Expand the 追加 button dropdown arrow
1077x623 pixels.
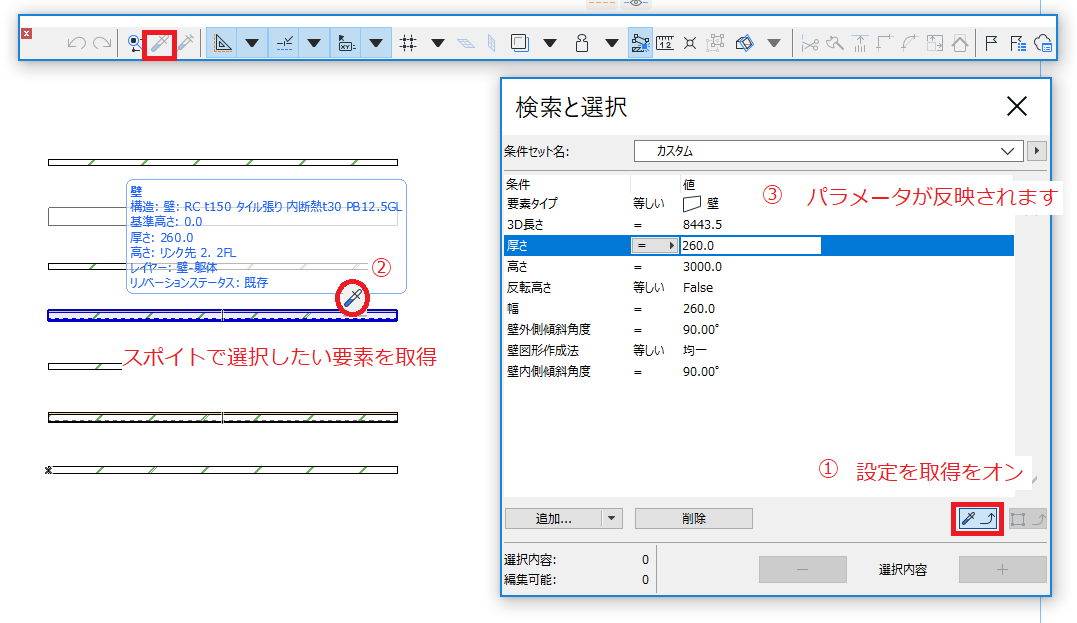coord(611,519)
